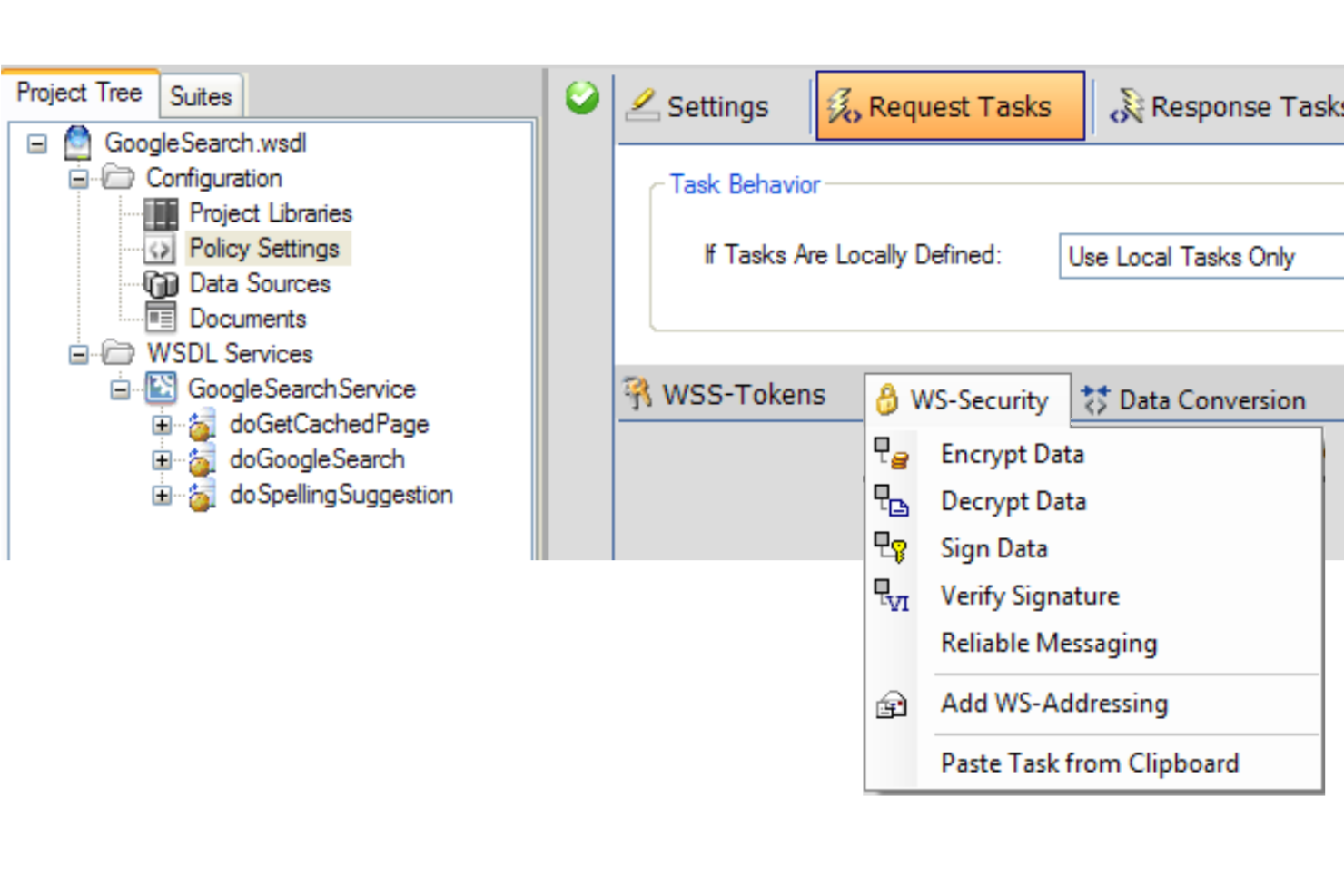Select doSpellingSuggestion in the tree
The height and width of the screenshot is (896, 1344).
[341, 495]
